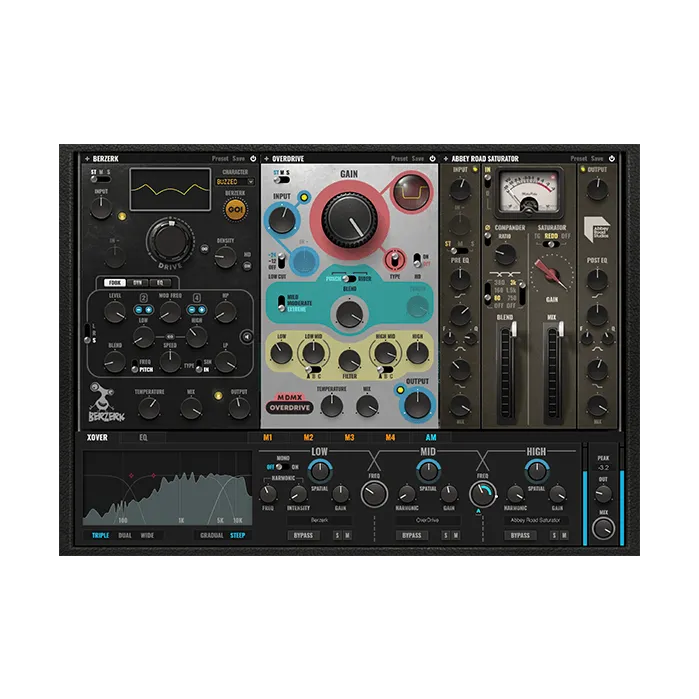The width and height of the screenshot is (699, 699).
Task: Bypass the Low band
Action: [x=303, y=535]
